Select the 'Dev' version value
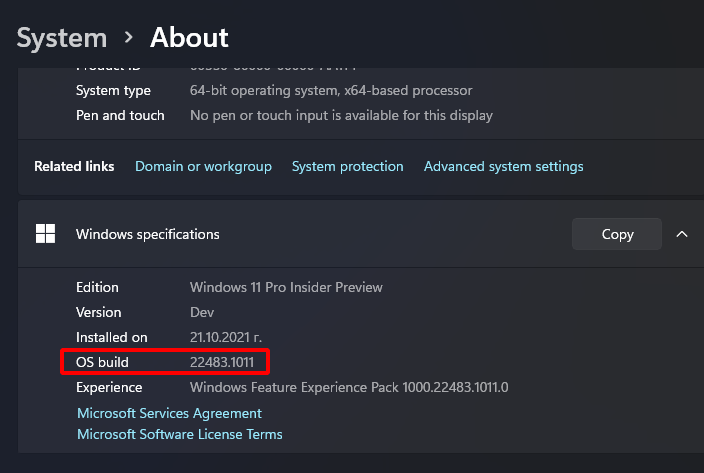704x473 pixels. pos(202,312)
